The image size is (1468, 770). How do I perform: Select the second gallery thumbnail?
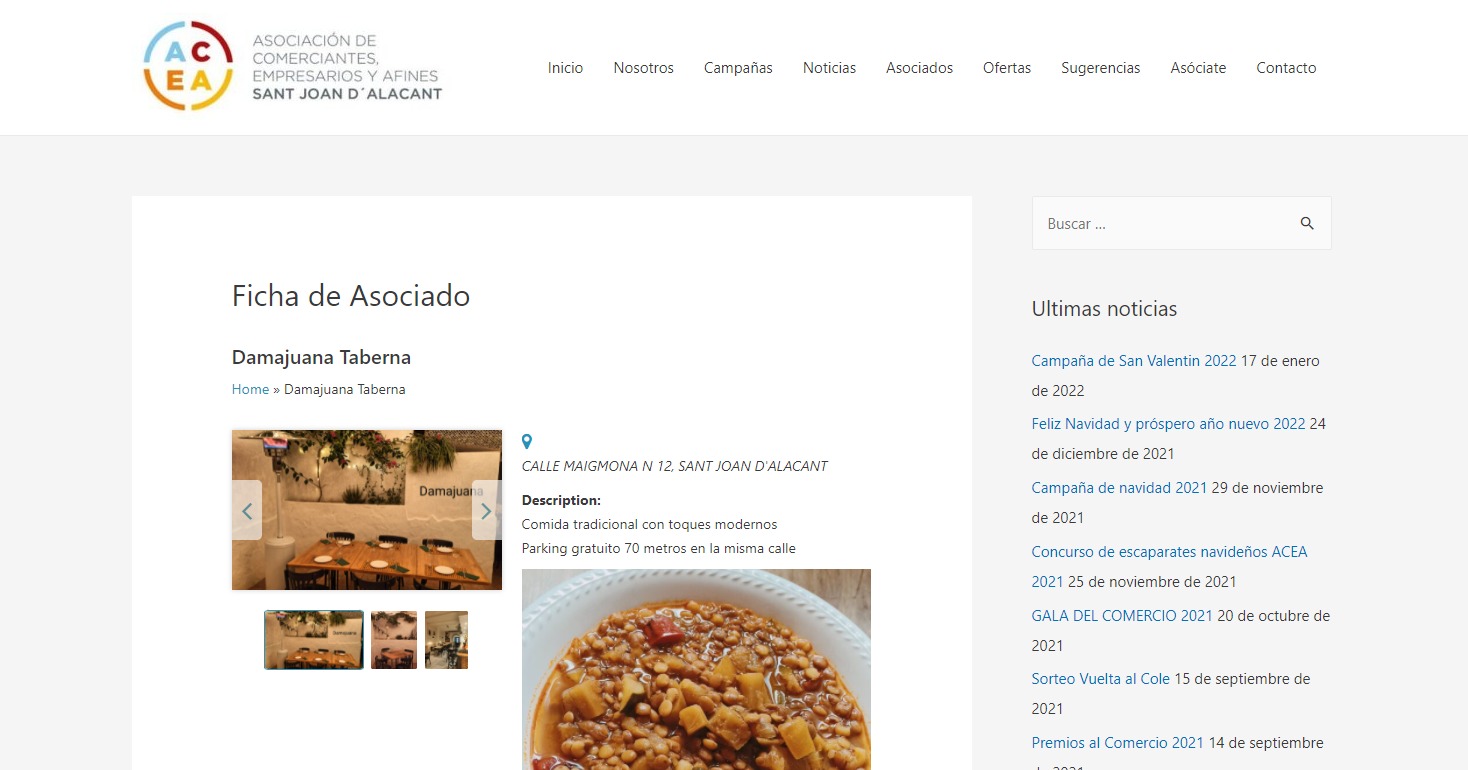pyautogui.click(x=394, y=640)
